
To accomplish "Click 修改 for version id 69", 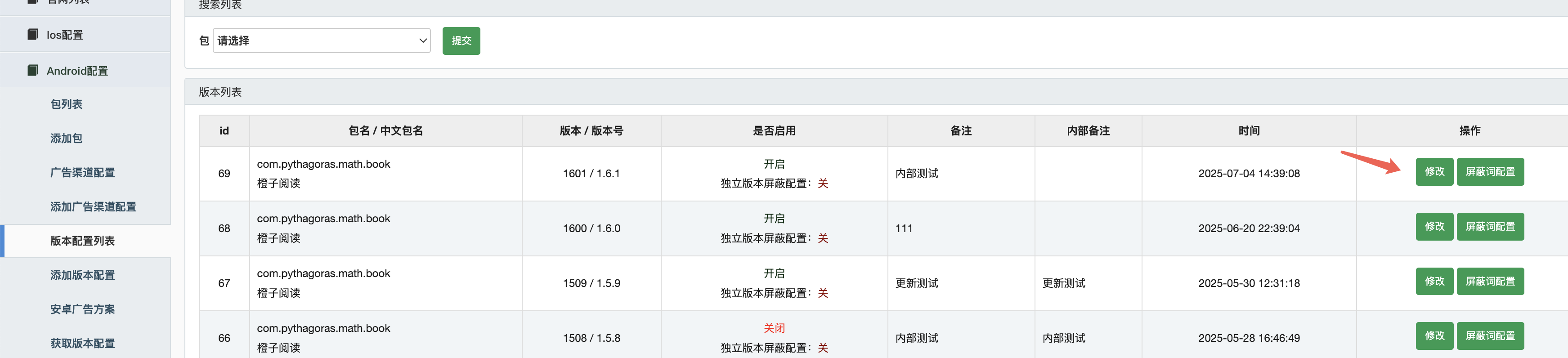I will coord(1434,172).
